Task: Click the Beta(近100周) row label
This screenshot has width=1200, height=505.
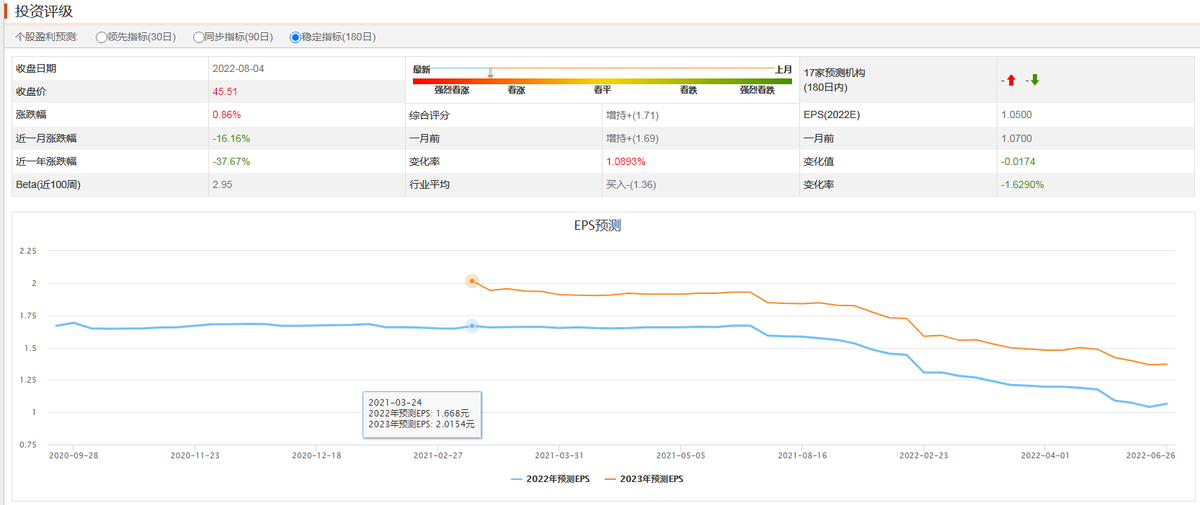Action: point(48,185)
